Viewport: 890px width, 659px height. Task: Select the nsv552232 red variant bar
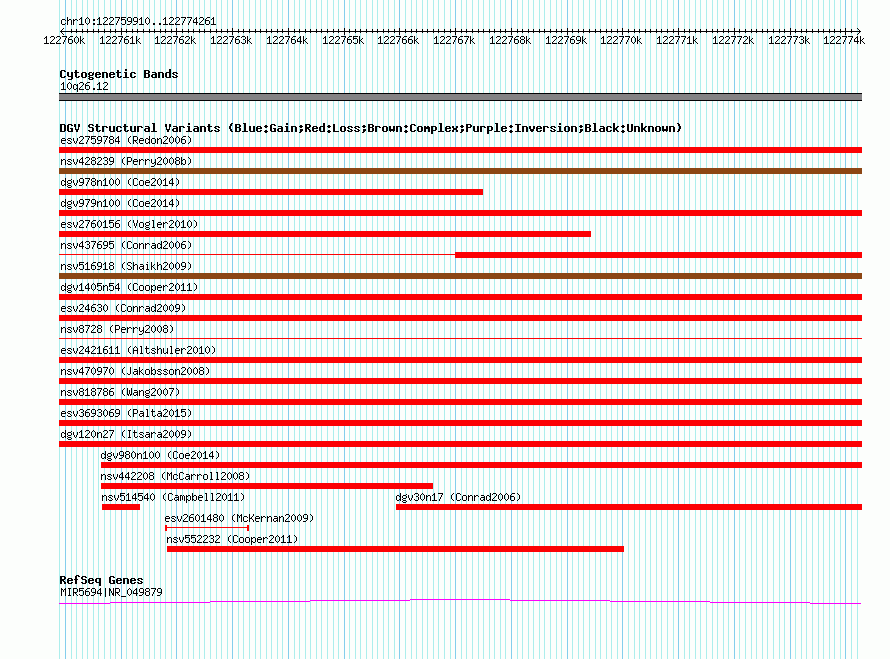coord(396,549)
